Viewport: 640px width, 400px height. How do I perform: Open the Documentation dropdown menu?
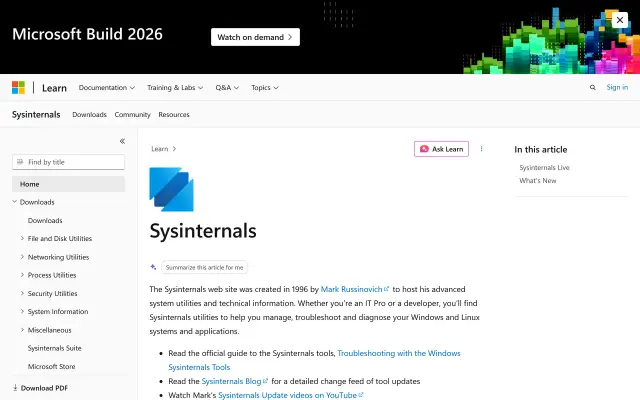[107, 88]
